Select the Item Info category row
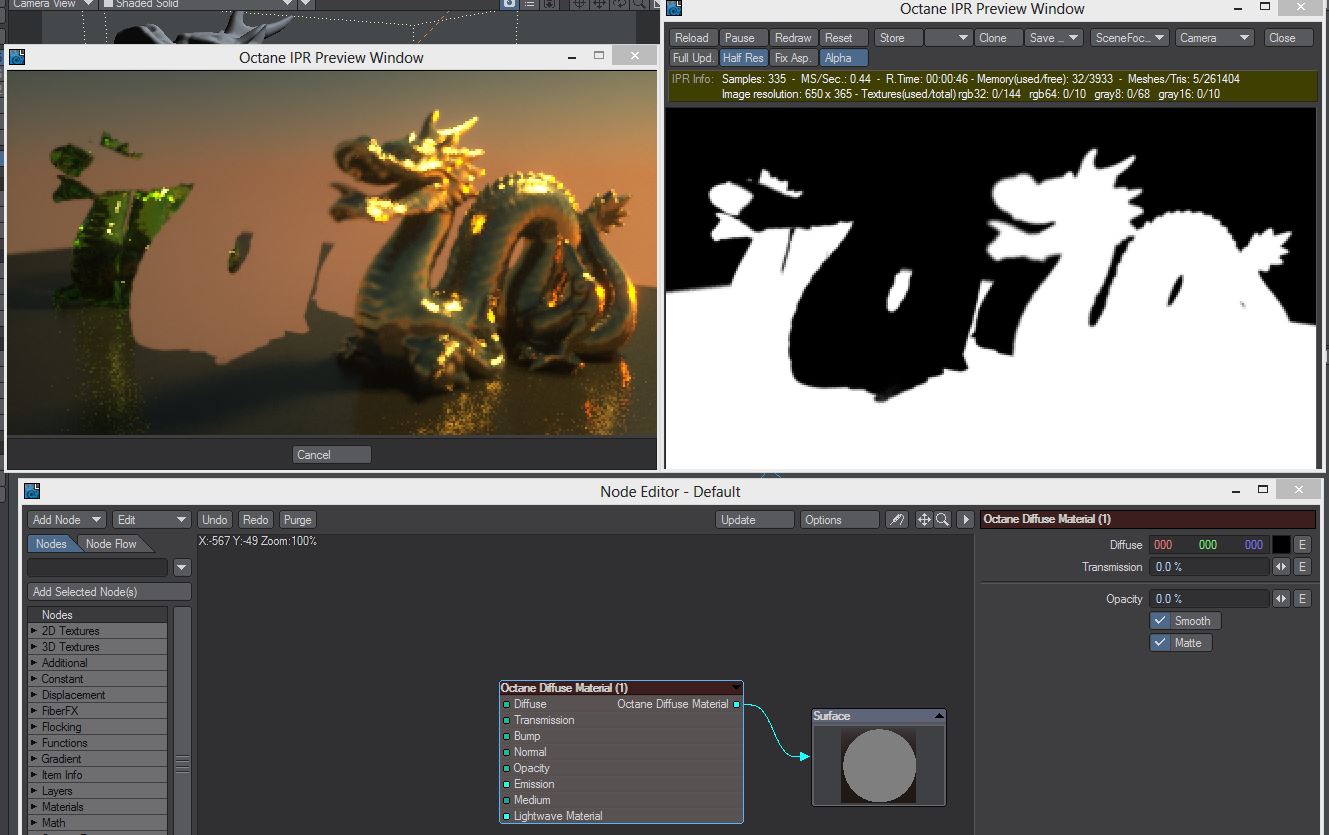The width and height of the screenshot is (1329, 835). (98, 775)
